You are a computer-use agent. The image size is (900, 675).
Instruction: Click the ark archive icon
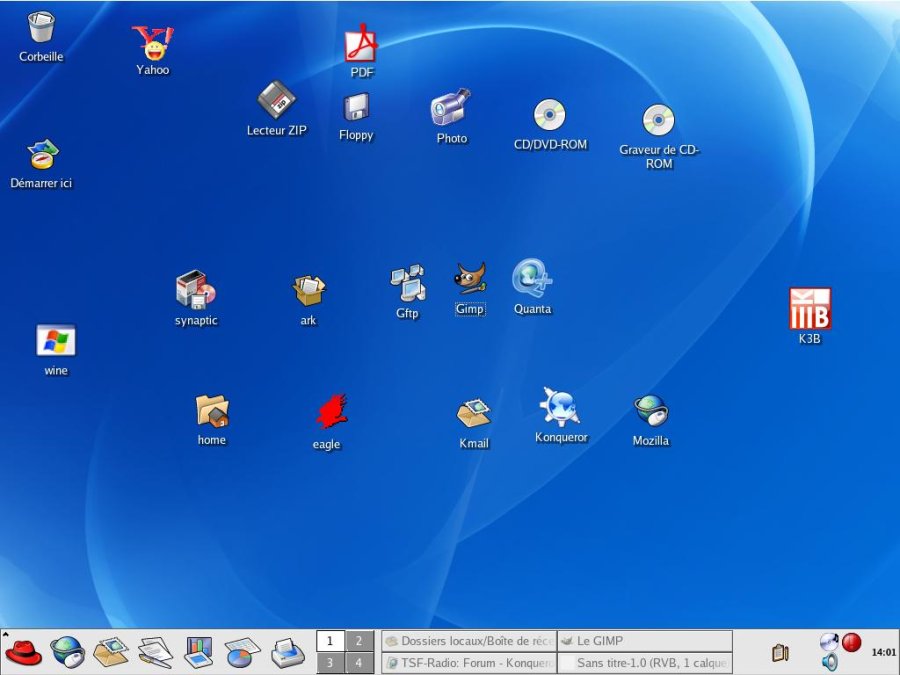[309, 290]
